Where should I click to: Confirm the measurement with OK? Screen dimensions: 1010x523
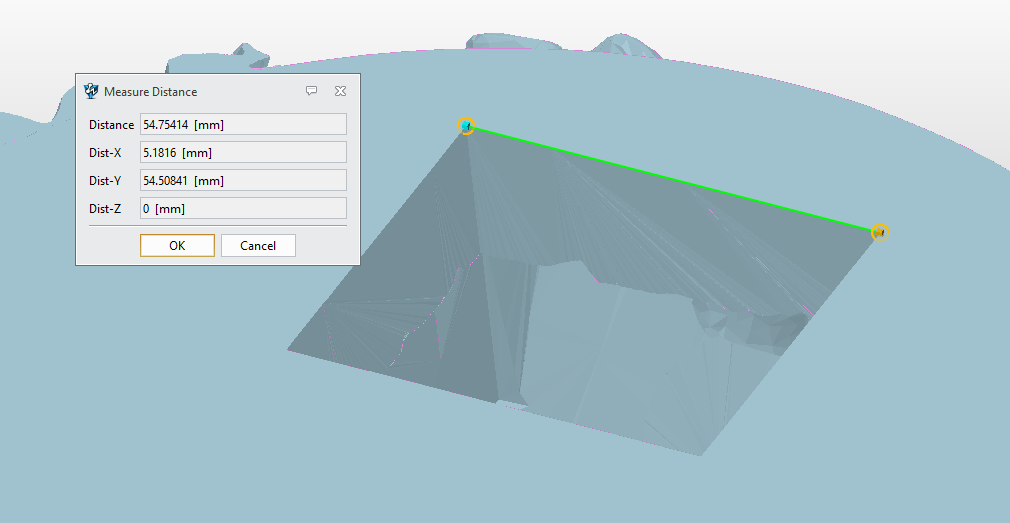(x=177, y=246)
